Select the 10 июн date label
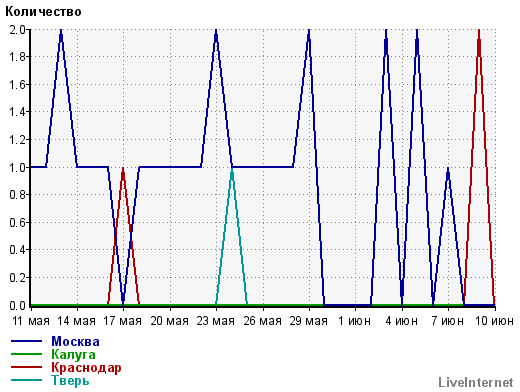This screenshot has height=392, width=520. click(x=494, y=321)
